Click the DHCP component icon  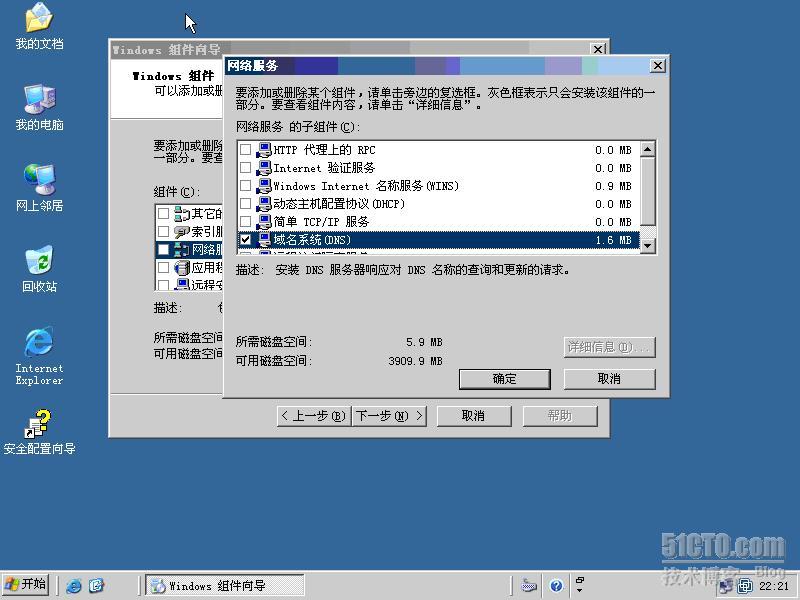click(x=263, y=204)
